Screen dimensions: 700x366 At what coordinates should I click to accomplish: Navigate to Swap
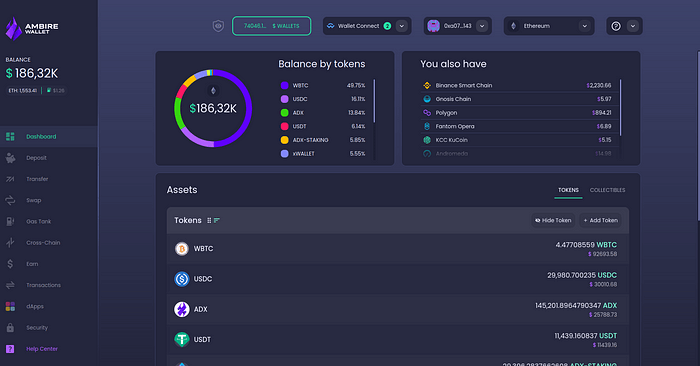(x=33, y=200)
